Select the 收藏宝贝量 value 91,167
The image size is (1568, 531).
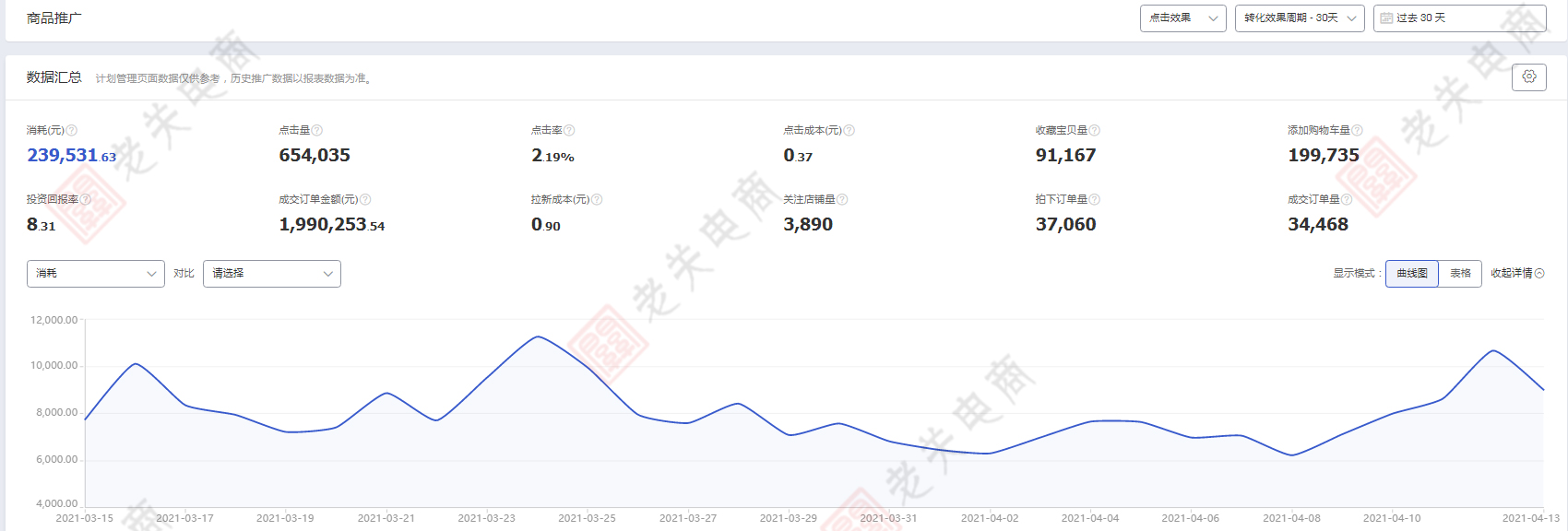click(1065, 156)
